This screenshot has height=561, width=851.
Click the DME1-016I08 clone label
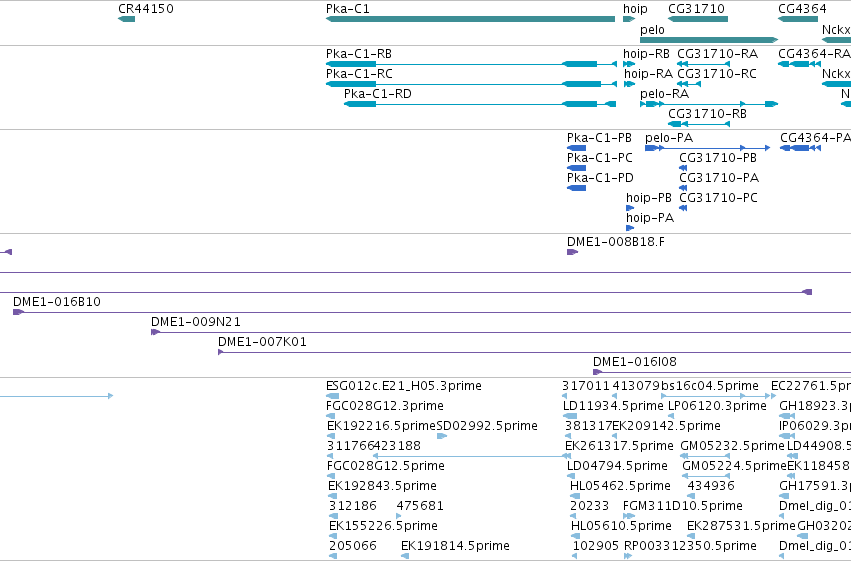pyautogui.click(x=635, y=362)
